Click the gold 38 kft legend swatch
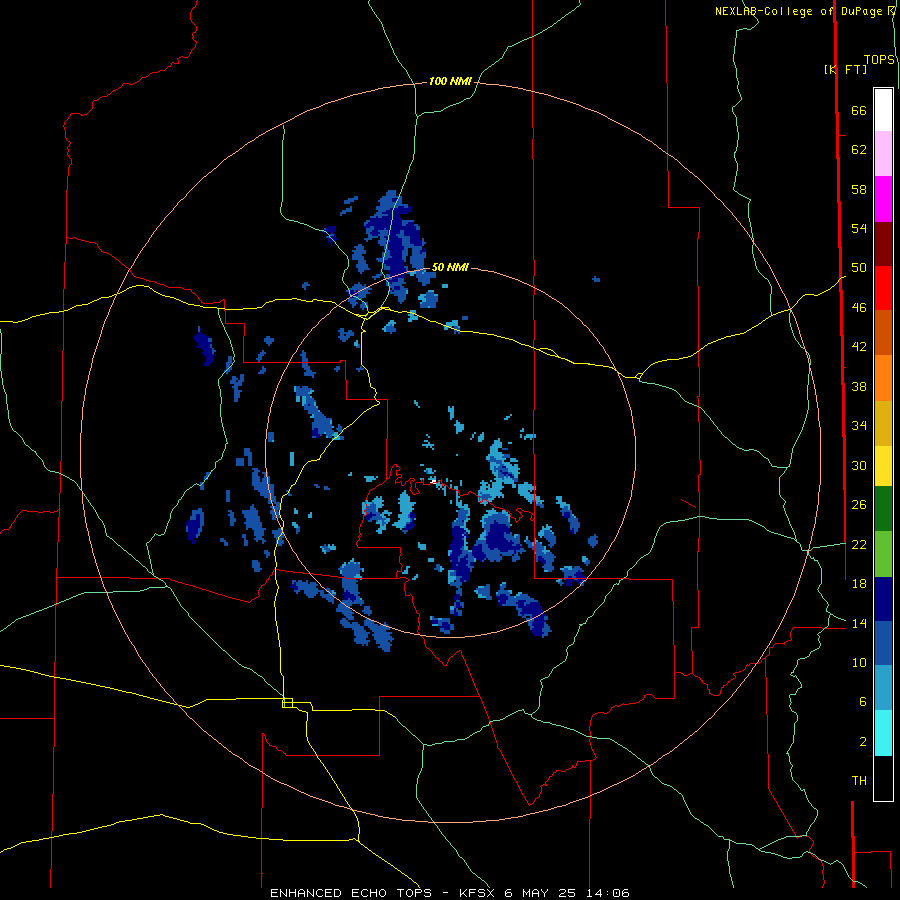This screenshot has width=900, height=900. click(x=883, y=423)
